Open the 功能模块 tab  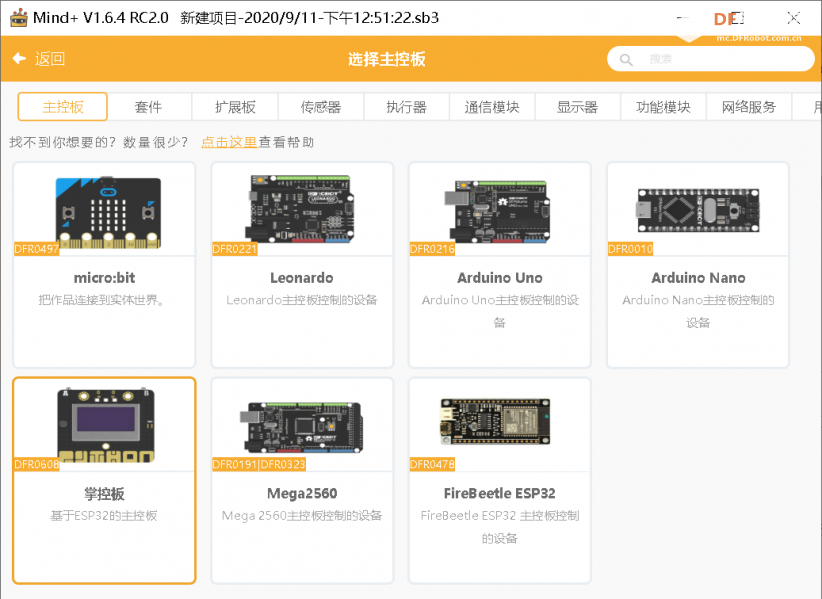click(663, 107)
